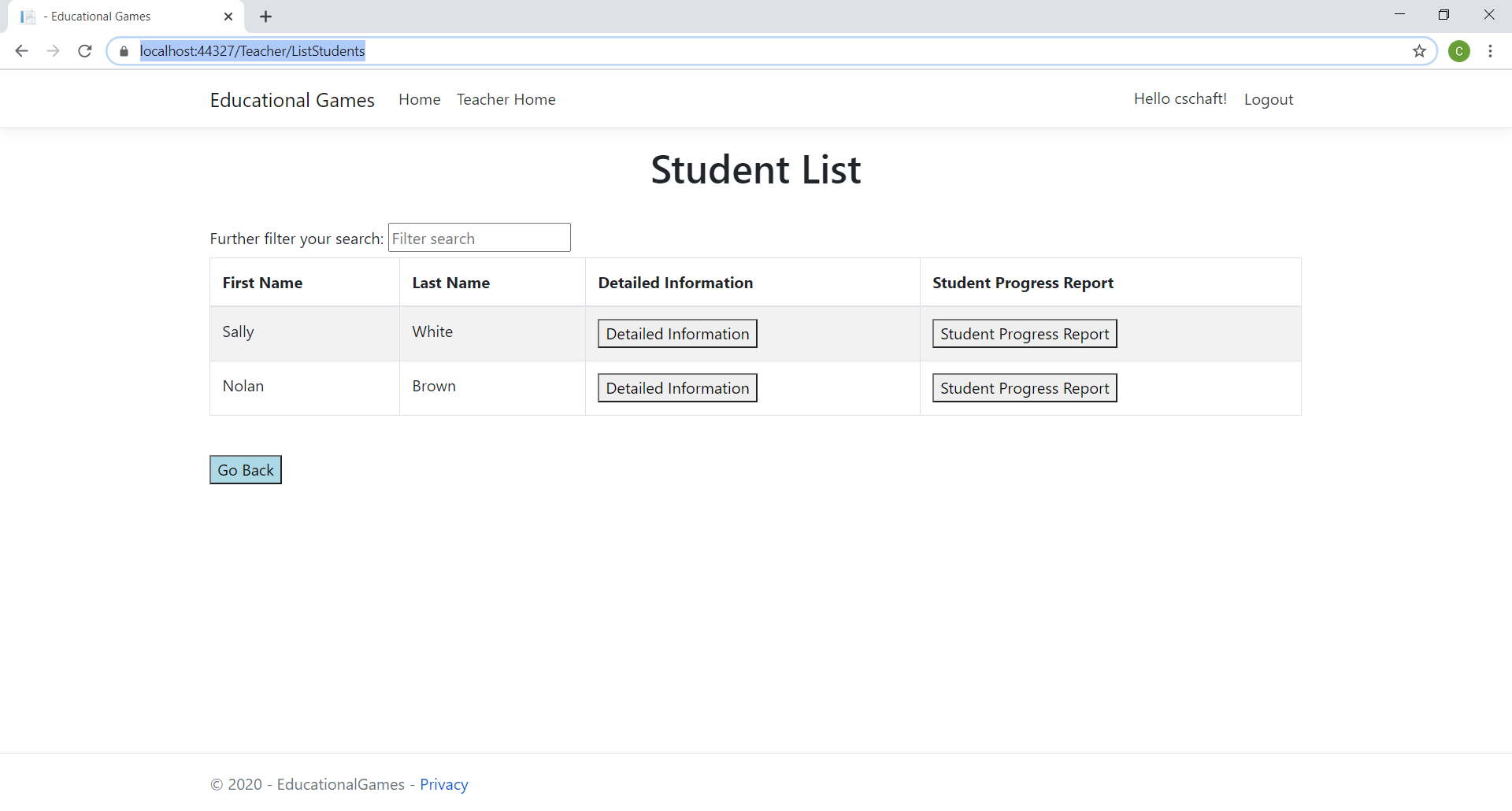This screenshot has height=811, width=1512.
Task: Open Student Progress Report for Nolan
Action: 1025,388
